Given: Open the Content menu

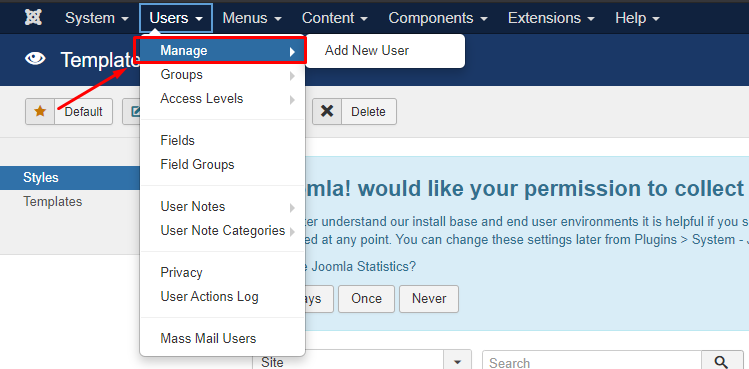Looking at the screenshot, I should click(335, 18).
